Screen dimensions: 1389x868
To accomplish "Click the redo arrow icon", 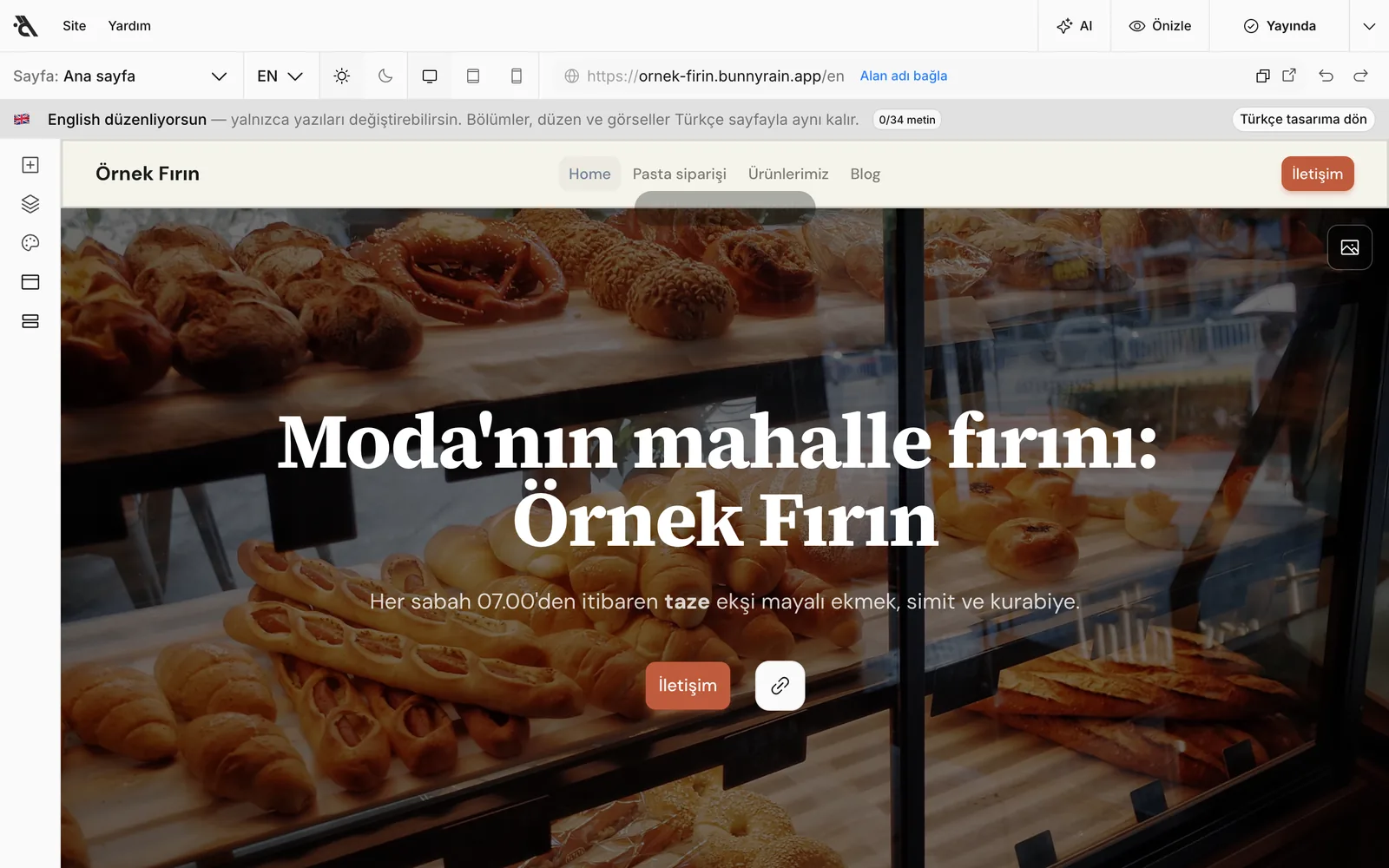I will tap(1360, 76).
